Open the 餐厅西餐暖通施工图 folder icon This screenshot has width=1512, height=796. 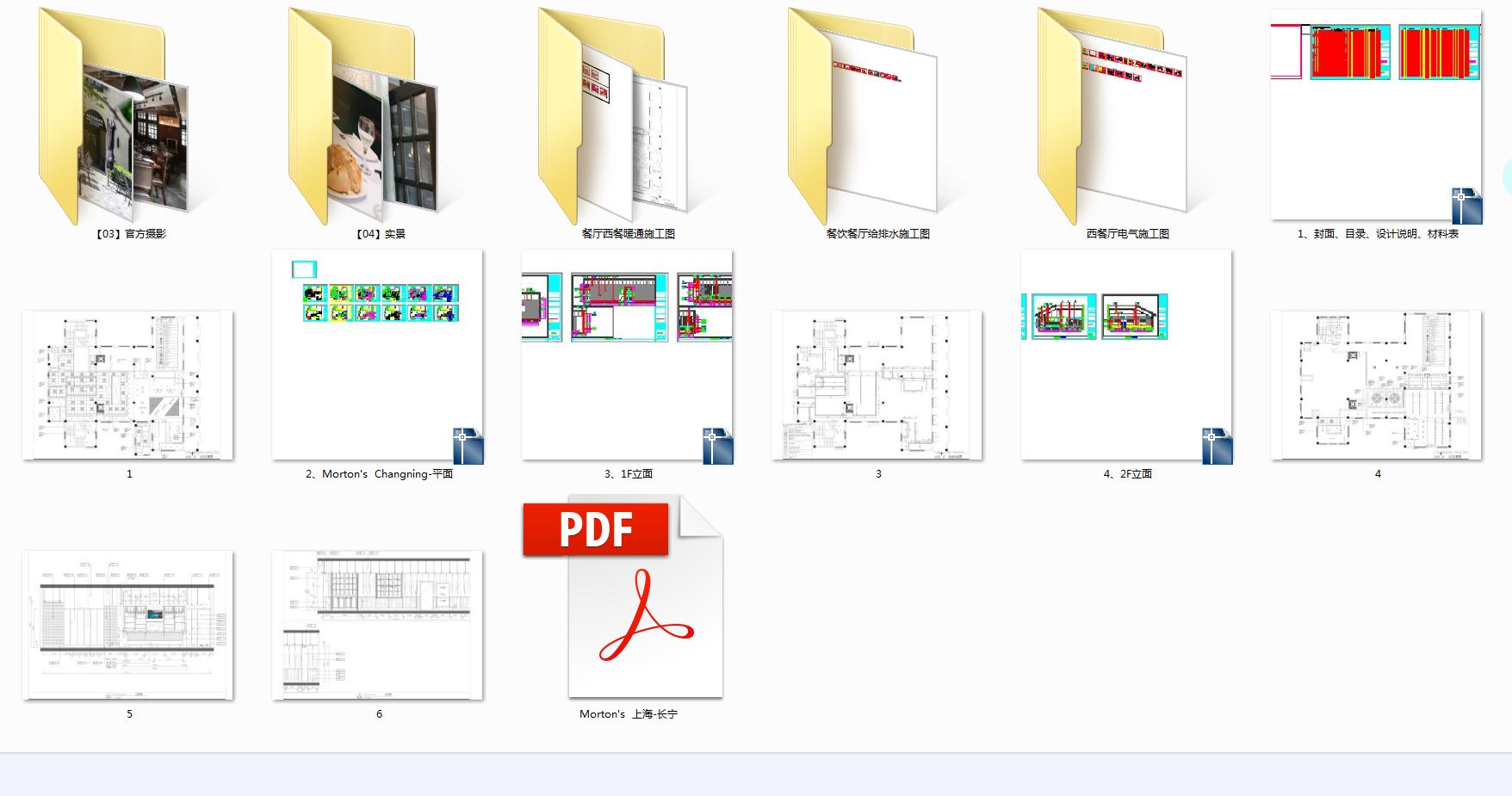612,117
